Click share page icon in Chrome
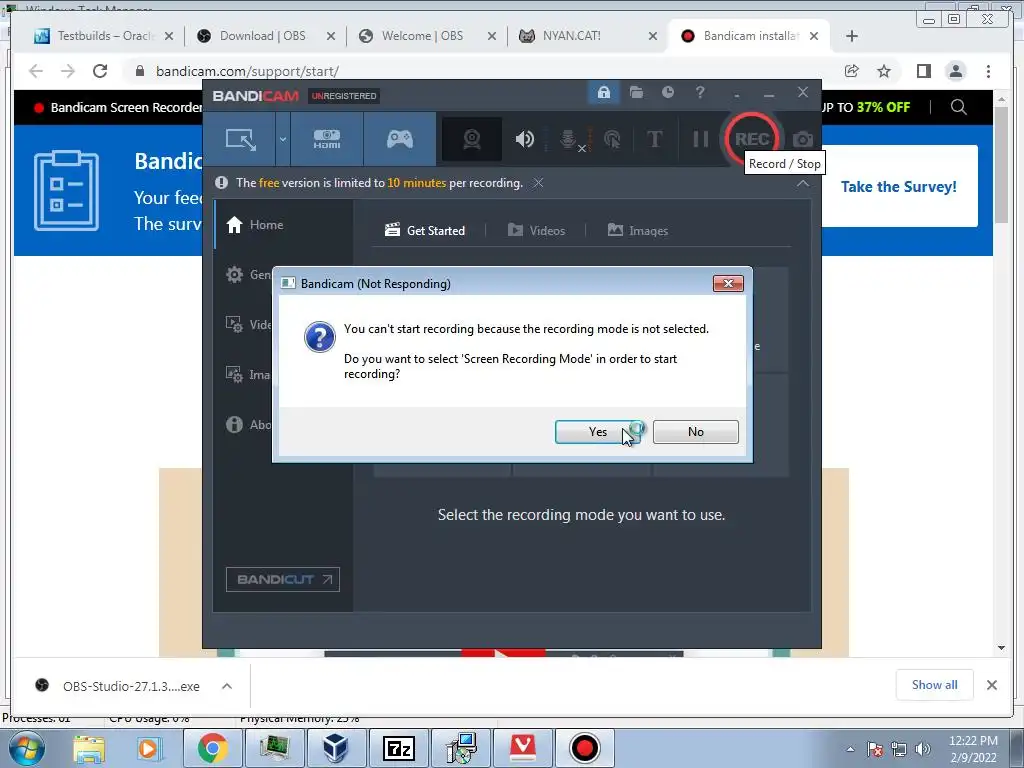This screenshot has height=768, width=1024. (852, 71)
